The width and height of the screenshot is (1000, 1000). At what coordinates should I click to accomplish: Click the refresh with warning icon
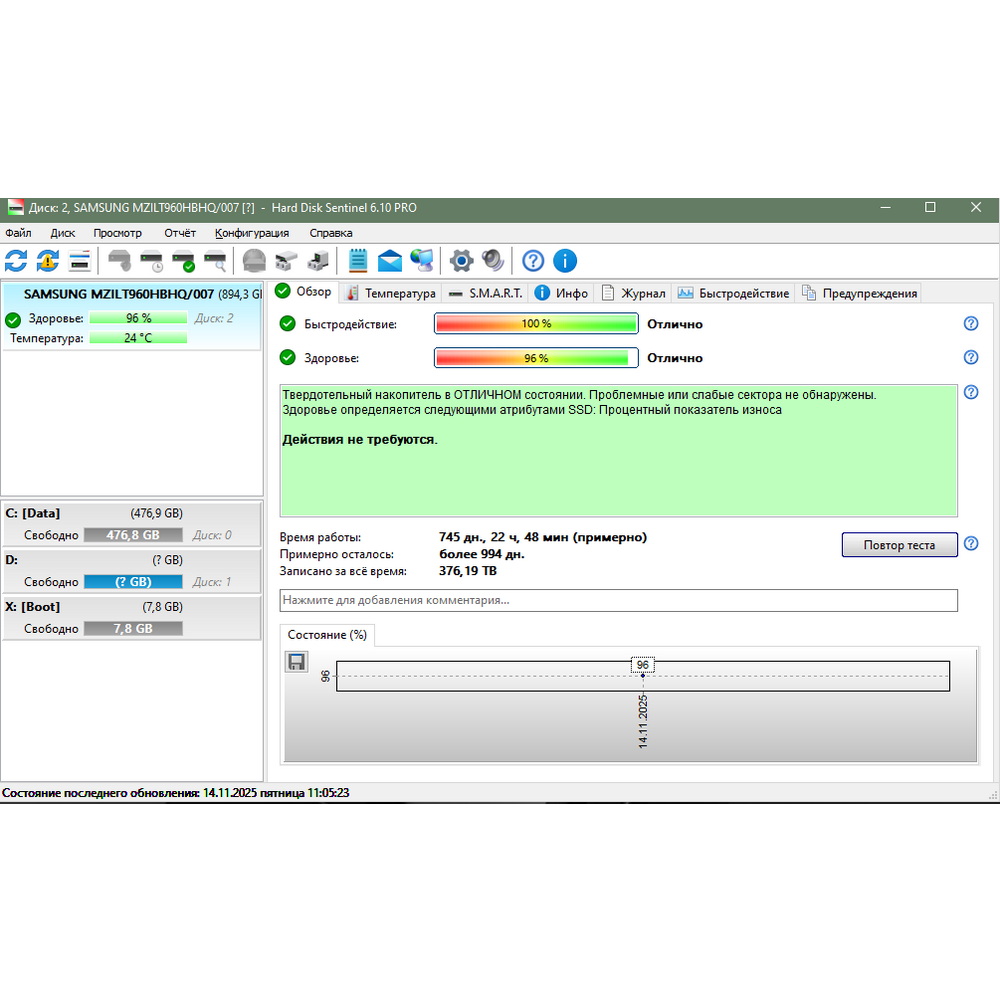48,261
